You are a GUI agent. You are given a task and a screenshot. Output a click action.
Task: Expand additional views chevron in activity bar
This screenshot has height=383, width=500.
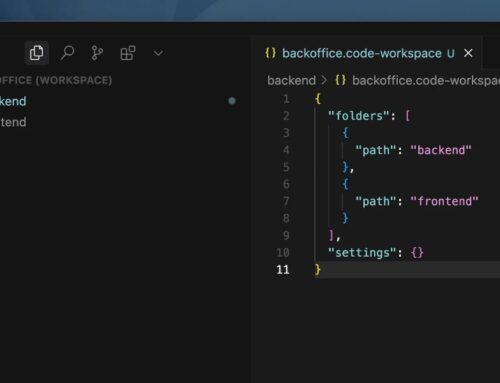(x=158, y=53)
